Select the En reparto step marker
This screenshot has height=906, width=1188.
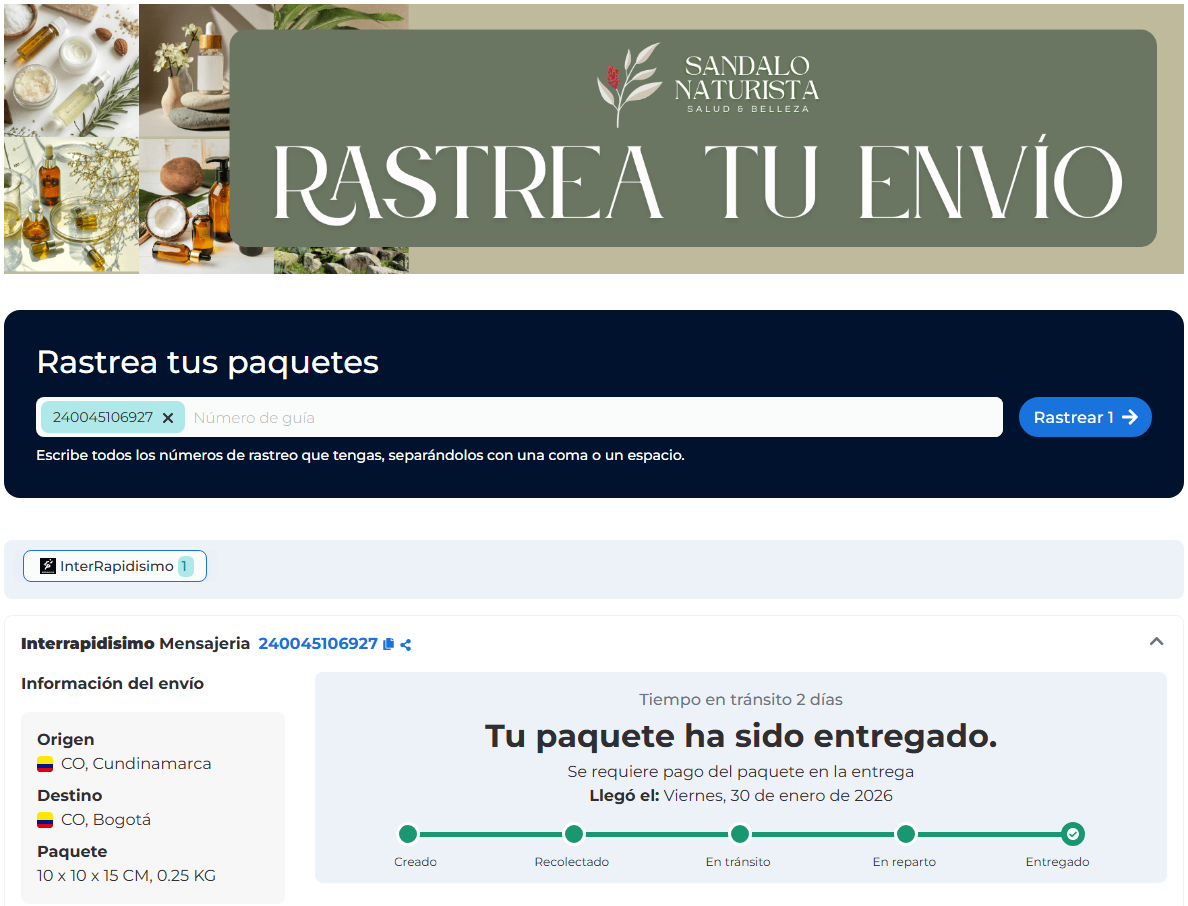905,834
